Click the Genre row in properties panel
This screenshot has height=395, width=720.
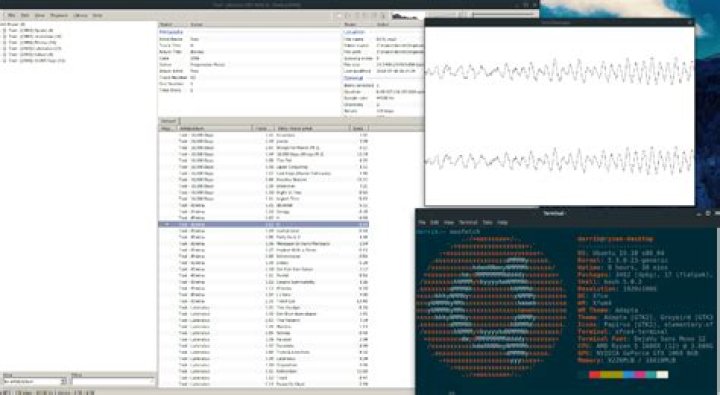(249, 65)
